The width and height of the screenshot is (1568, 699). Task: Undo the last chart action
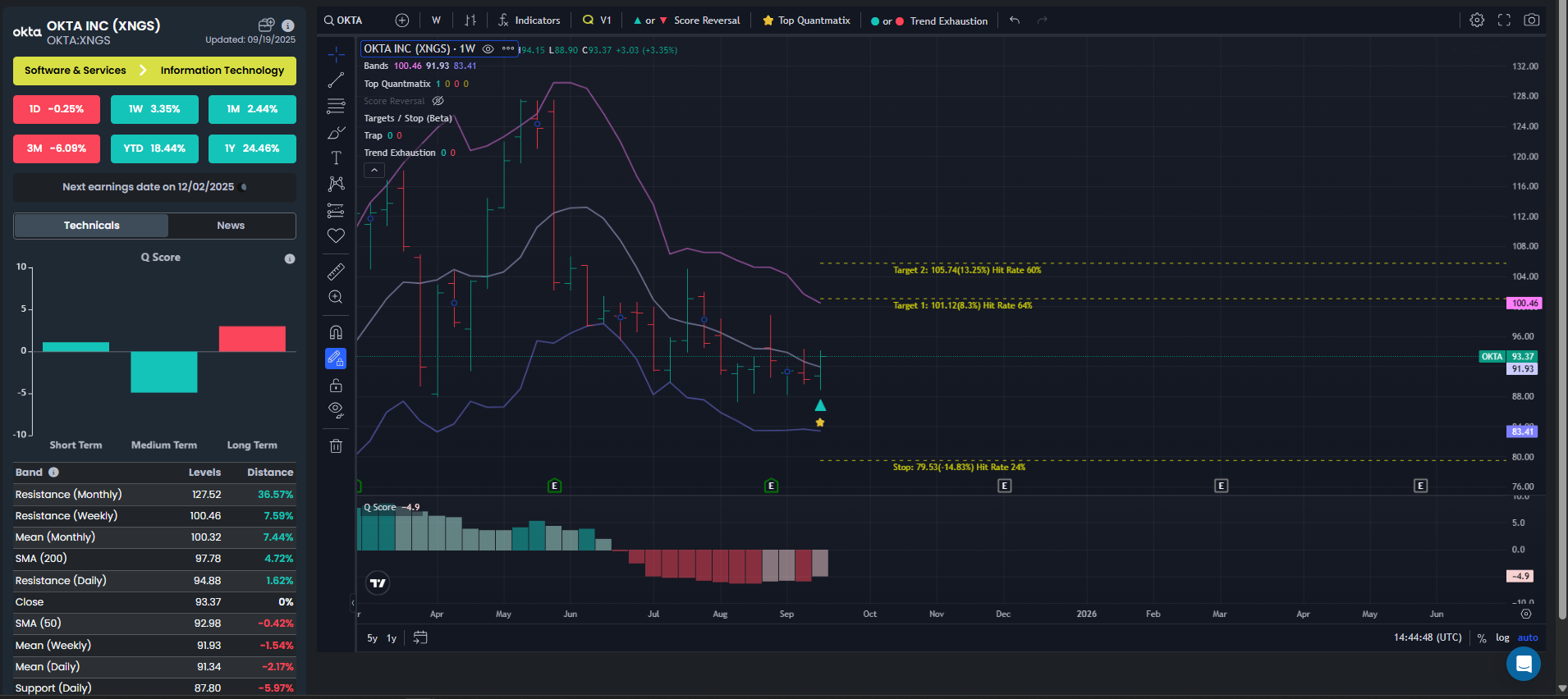pyautogui.click(x=1015, y=21)
